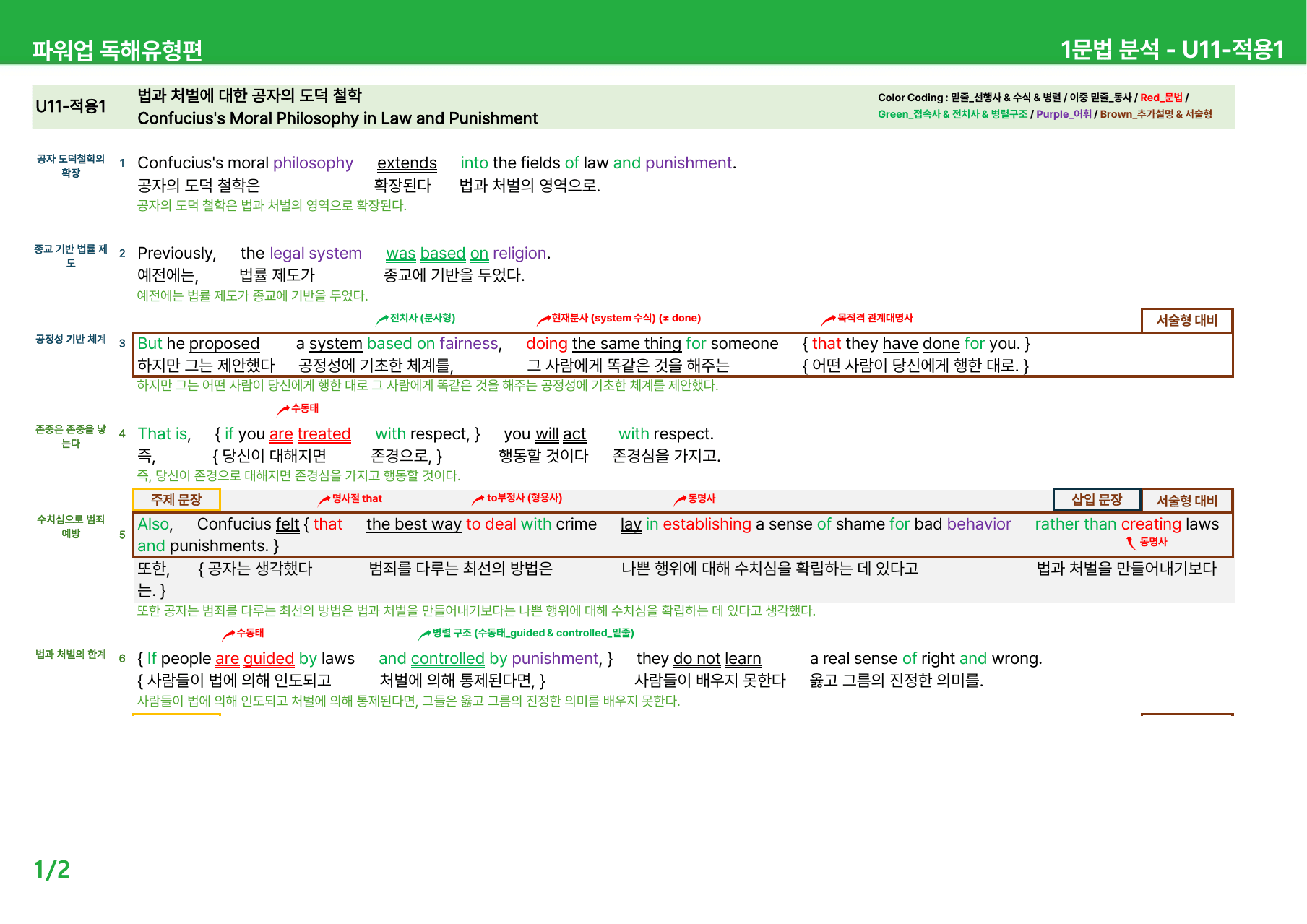The width and height of the screenshot is (1307, 924).
Task: Click the purple word 'punishment' in sentence 6
Action: tap(555, 659)
